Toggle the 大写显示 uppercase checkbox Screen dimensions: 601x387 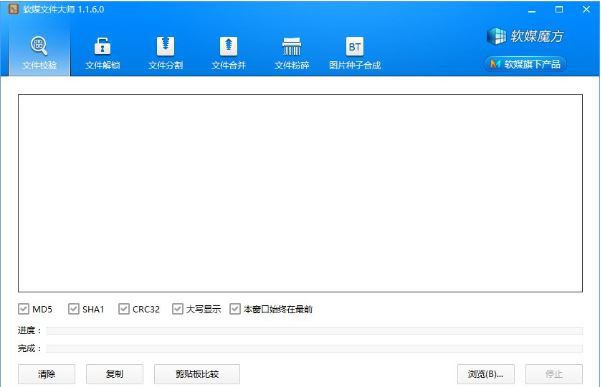pos(177,309)
